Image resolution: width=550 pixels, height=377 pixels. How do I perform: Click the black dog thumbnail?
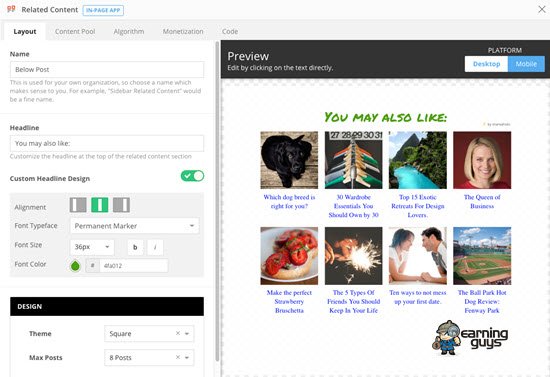click(289, 160)
